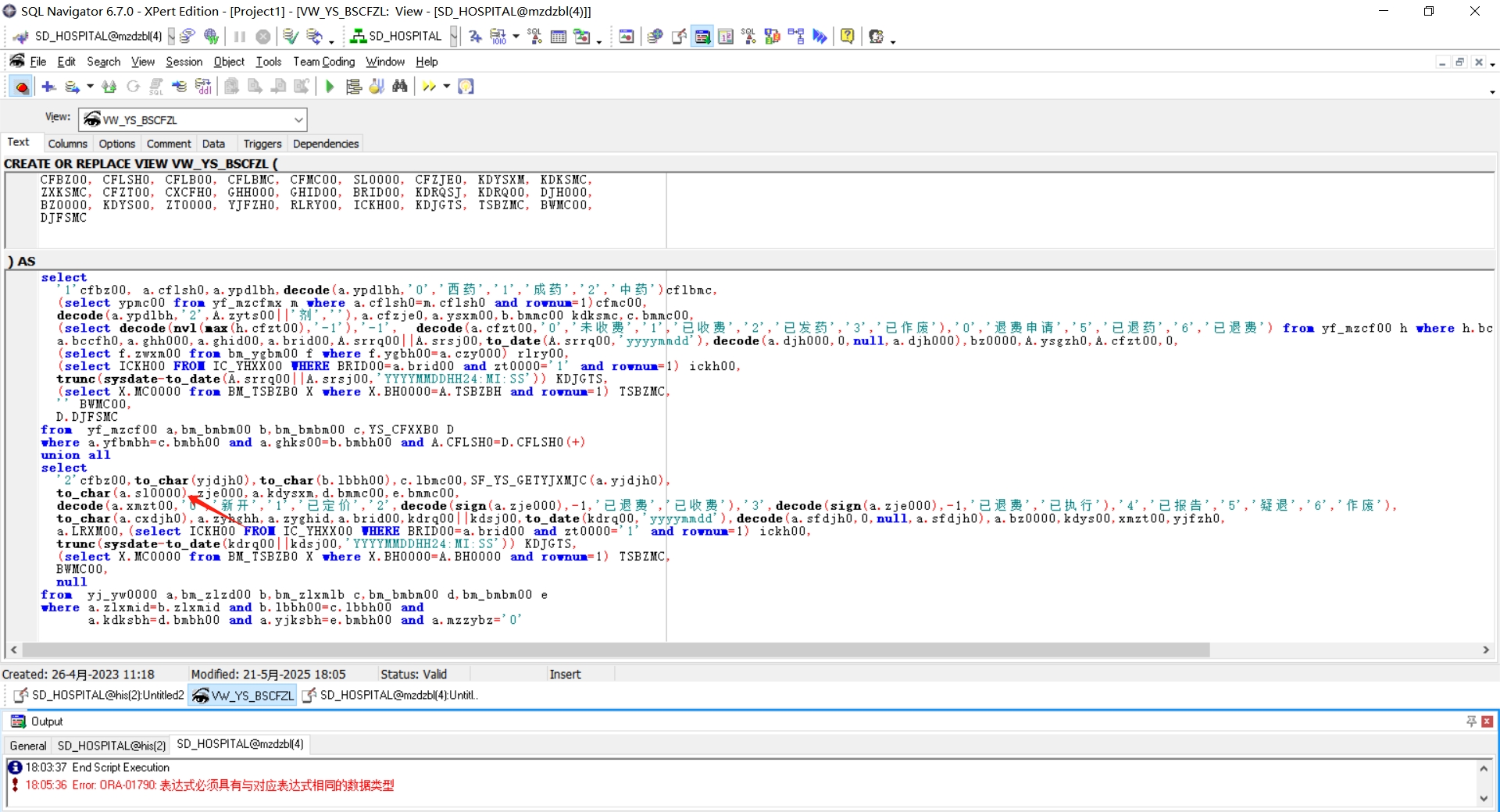This screenshot has width=1500, height=812.
Task: Click the green Execute play arrow icon
Action: [x=330, y=87]
